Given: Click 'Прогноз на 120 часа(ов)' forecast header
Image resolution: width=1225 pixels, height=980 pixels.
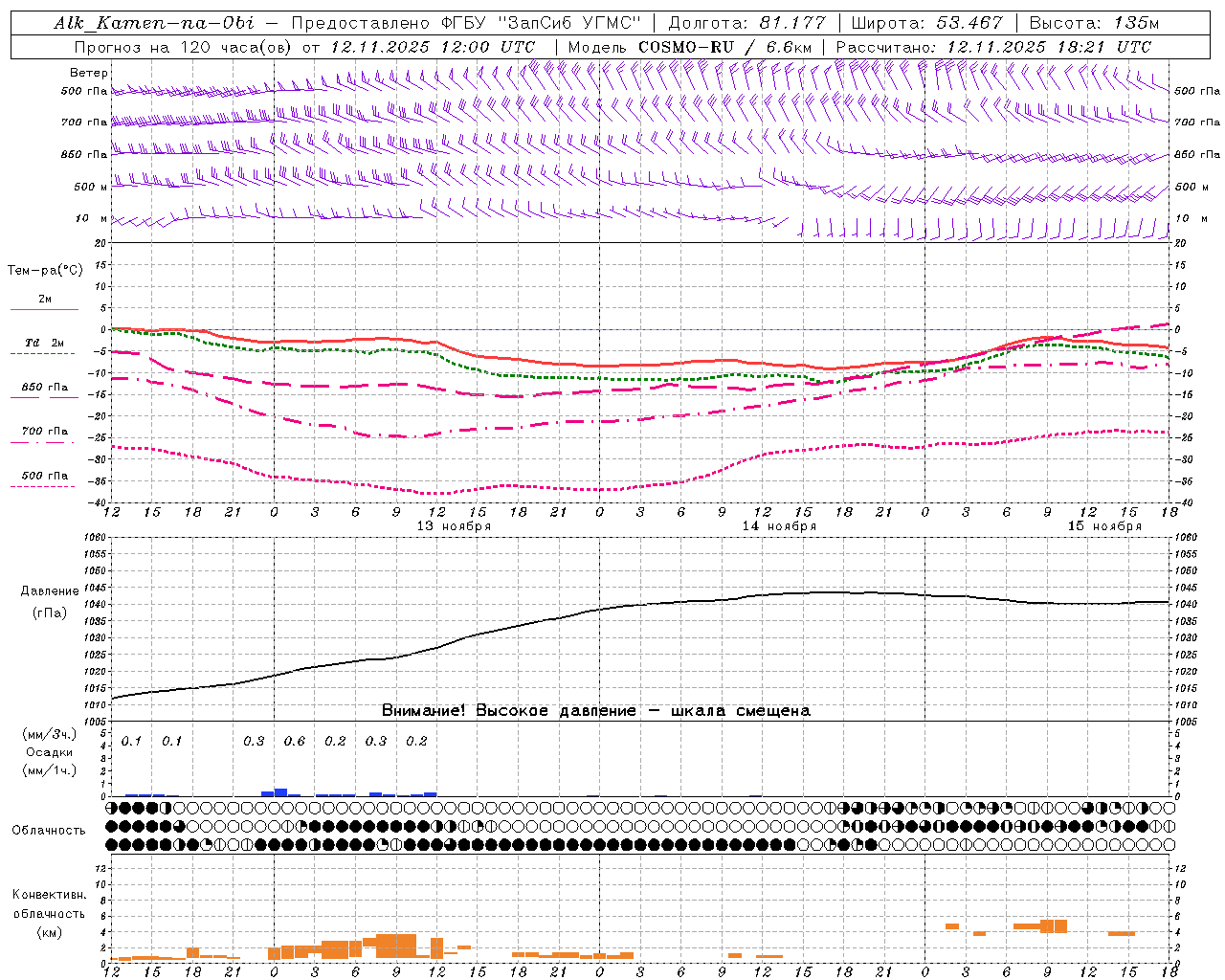Looking at the screenshot, I should click(x=183, y=47).
